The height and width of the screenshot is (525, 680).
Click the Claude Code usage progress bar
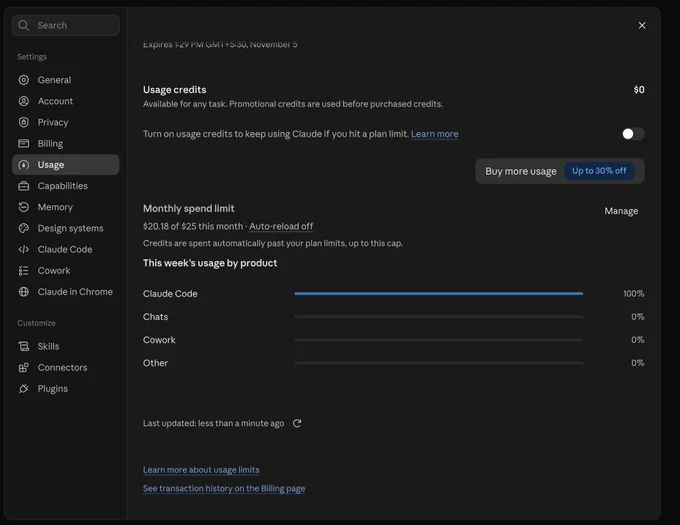[x=438, y=293]
